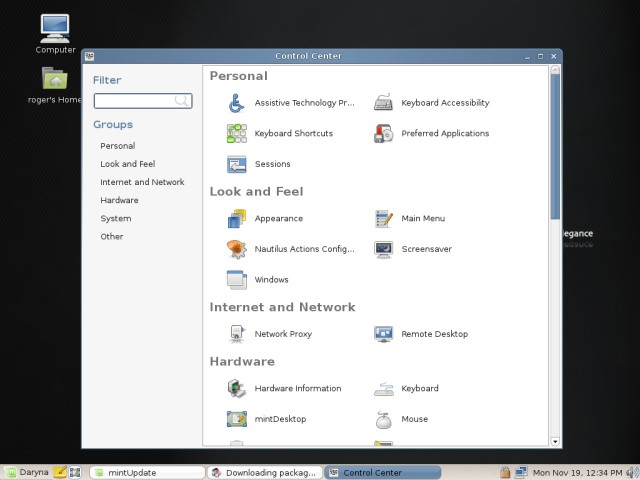Image resolution: width=640 pixels, height=480 pixels.
Task: Open the Sessions icon
Action: tap(236, 164)
